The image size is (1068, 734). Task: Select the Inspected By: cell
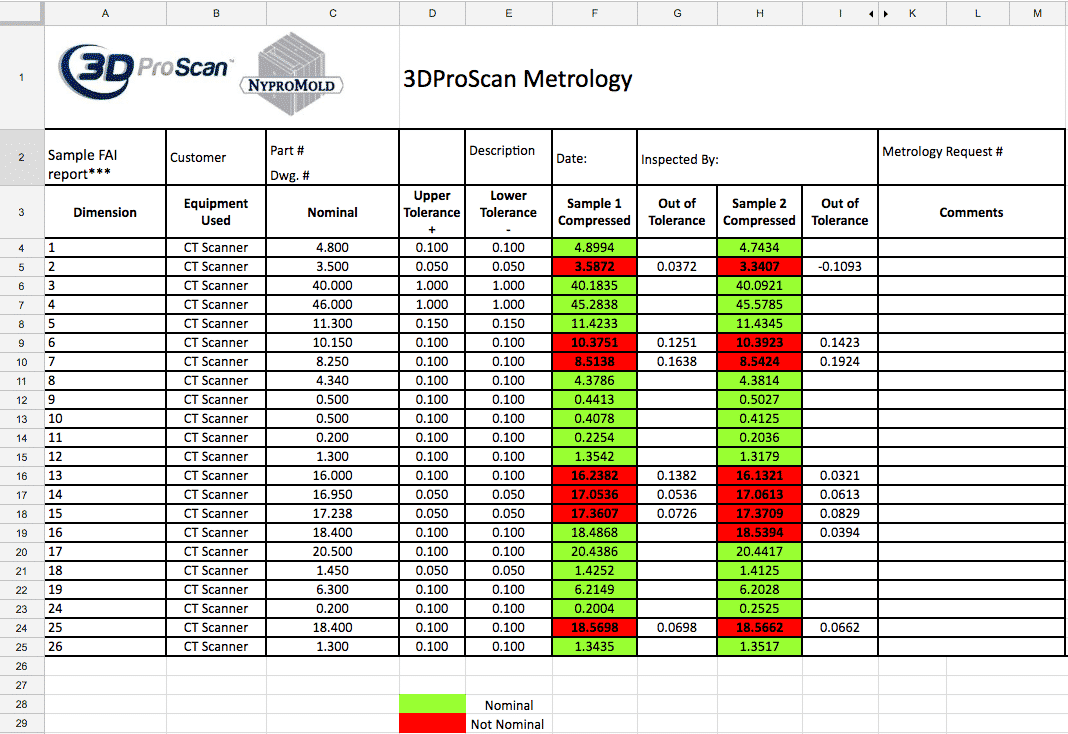(757, 157)
